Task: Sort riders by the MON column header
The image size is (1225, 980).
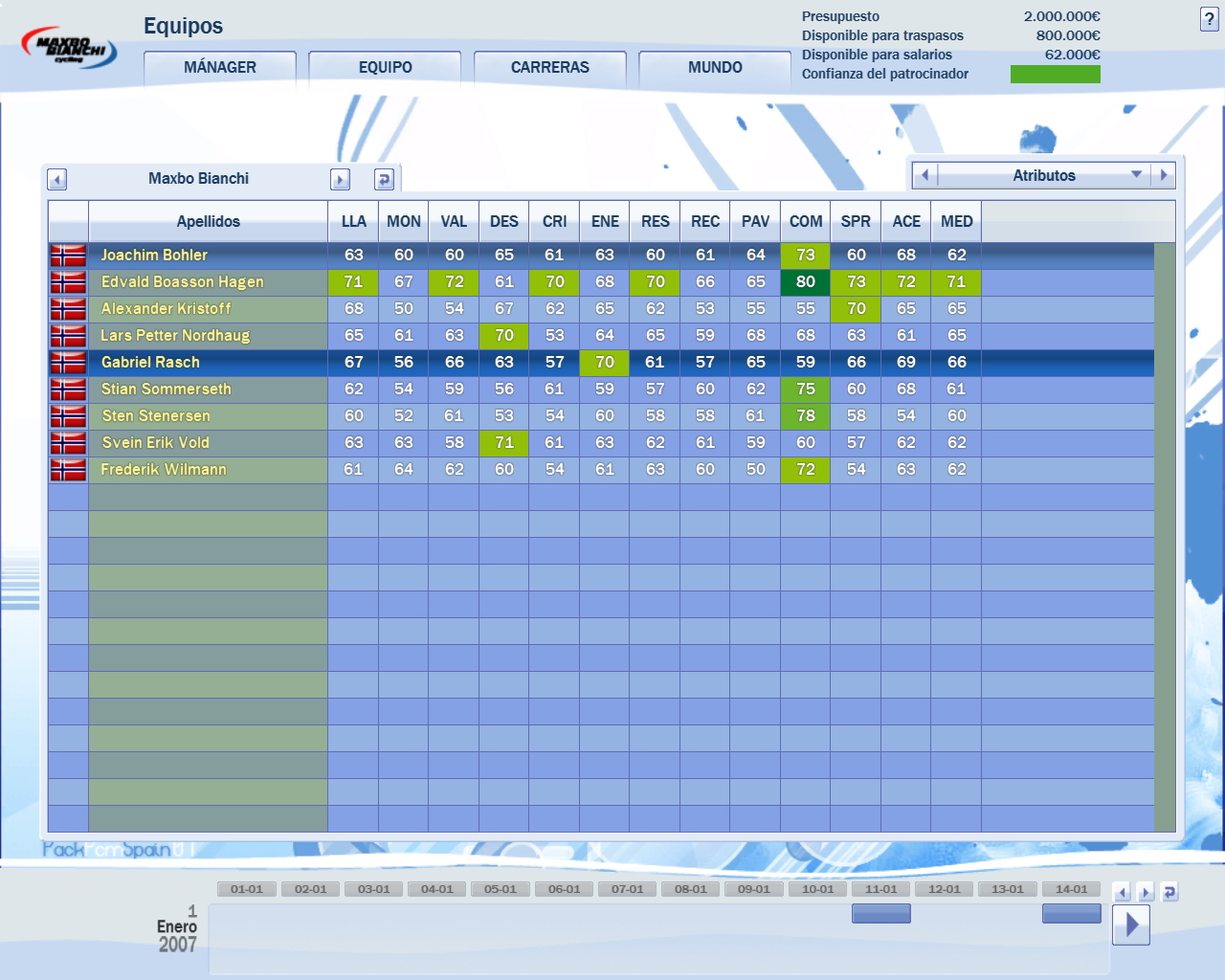Action: coord(403,221)
